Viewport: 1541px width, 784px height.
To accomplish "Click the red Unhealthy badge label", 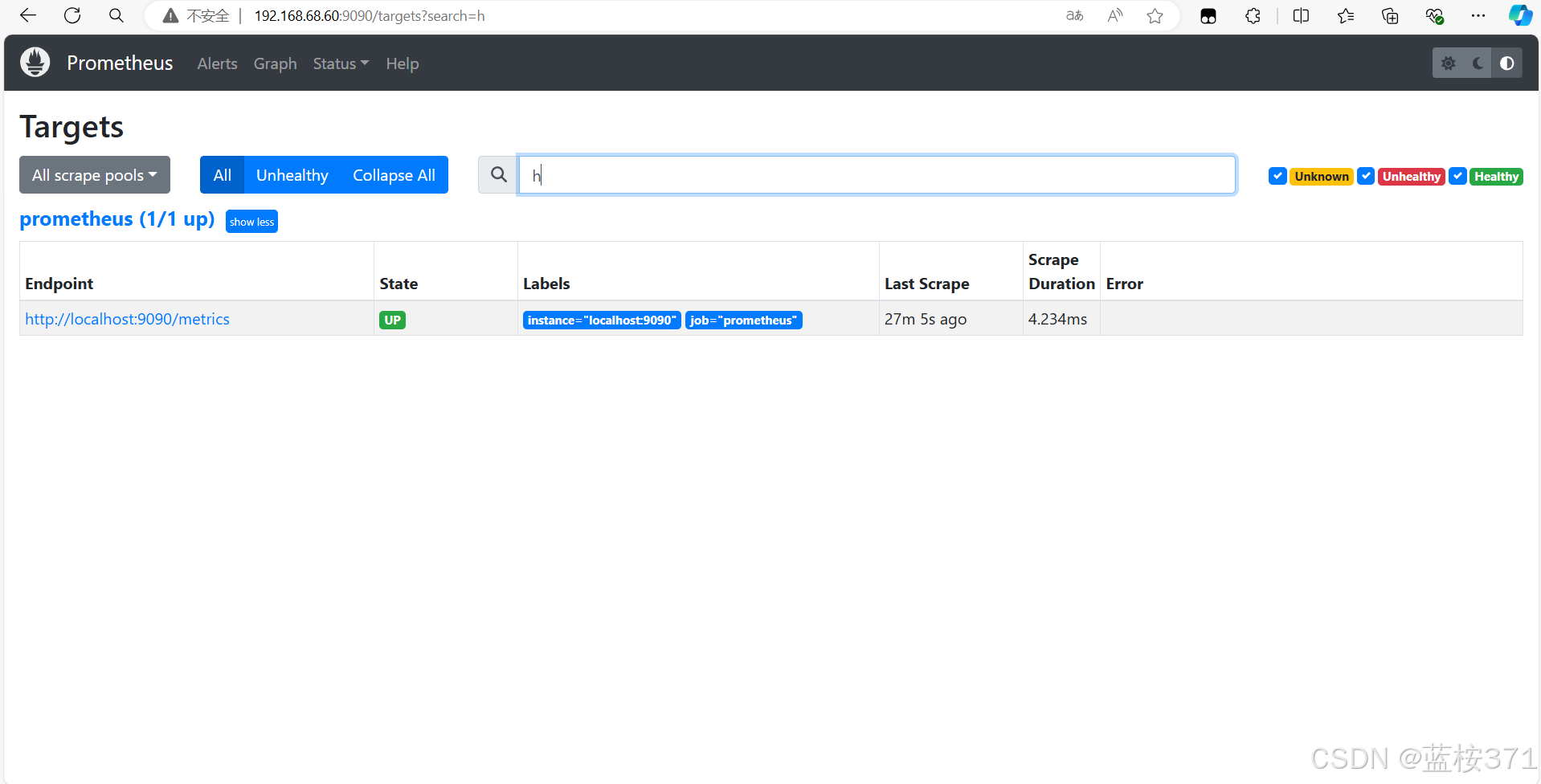I will (x=1412, y=176).
